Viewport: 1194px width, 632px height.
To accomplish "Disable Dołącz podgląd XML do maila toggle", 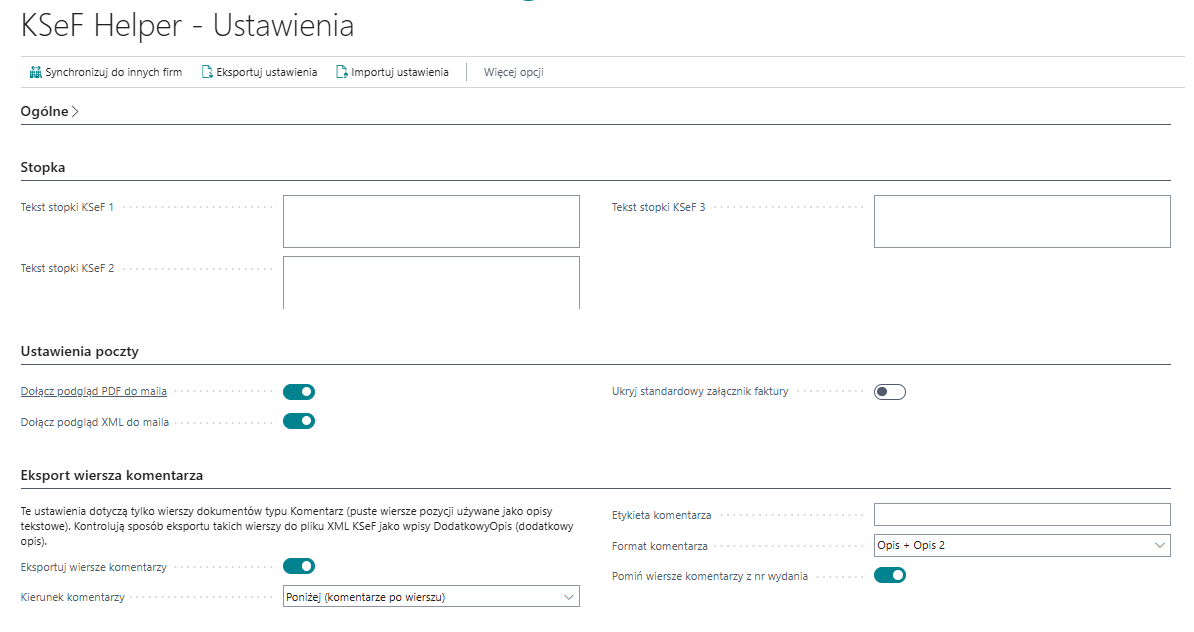I will 298,421.
